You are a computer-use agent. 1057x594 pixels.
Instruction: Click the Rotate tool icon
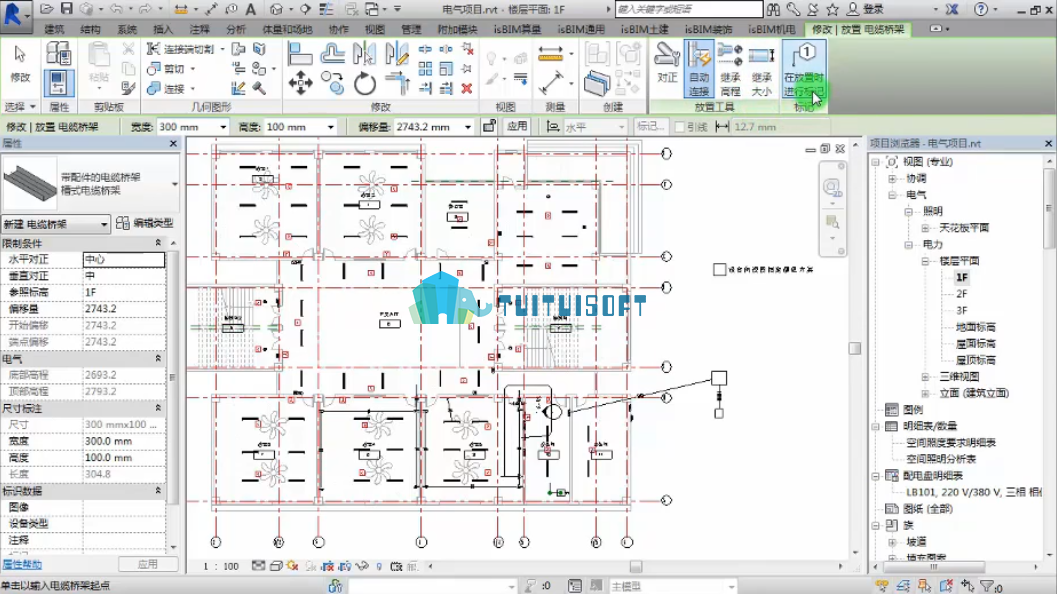click(365, 84)
